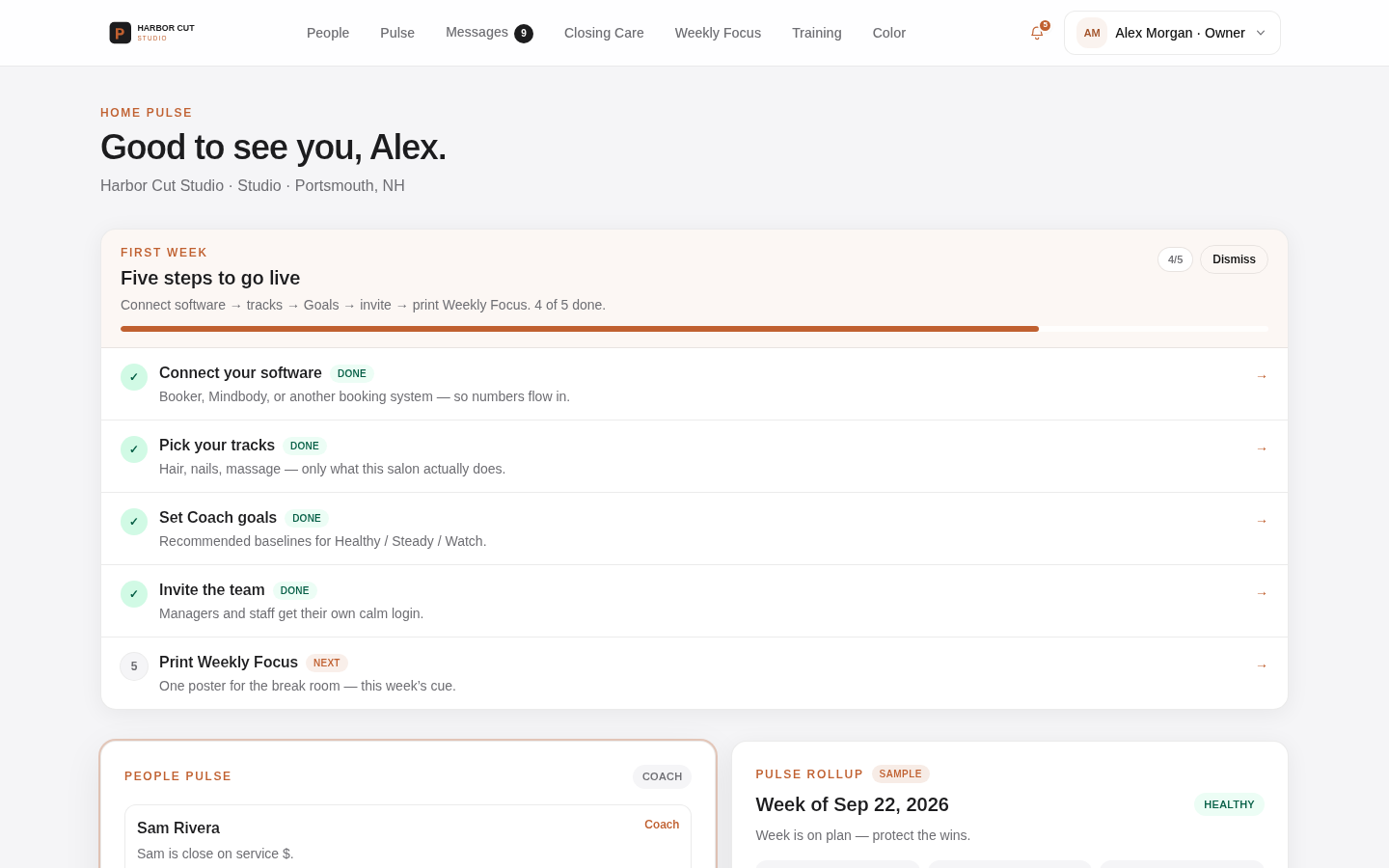Click the FIRST WEEK label
The image size is (1389, 868).
pos(164,253)
